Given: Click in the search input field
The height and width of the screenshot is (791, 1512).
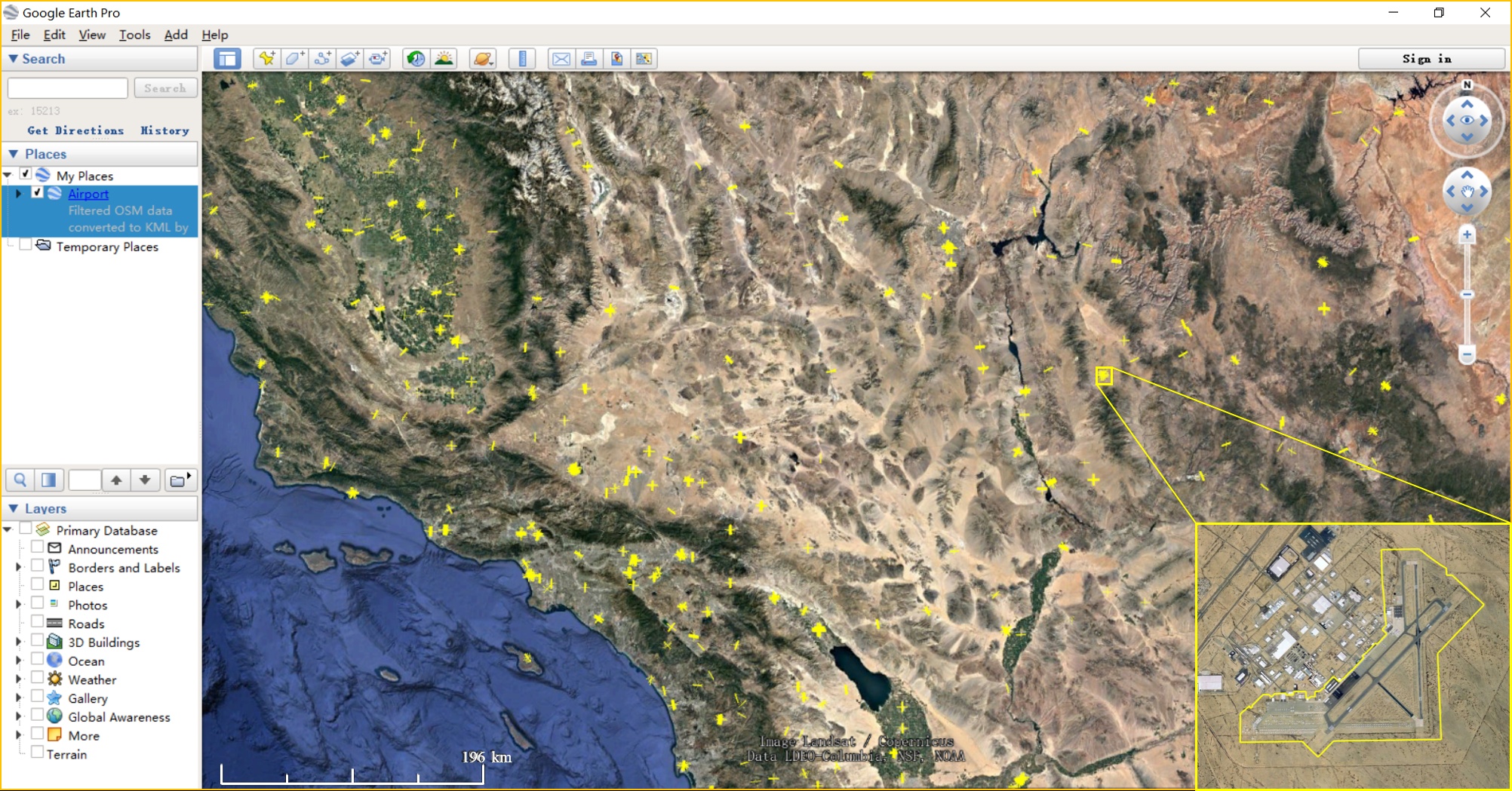Looking at the screenshot, I should click(68, 88).
